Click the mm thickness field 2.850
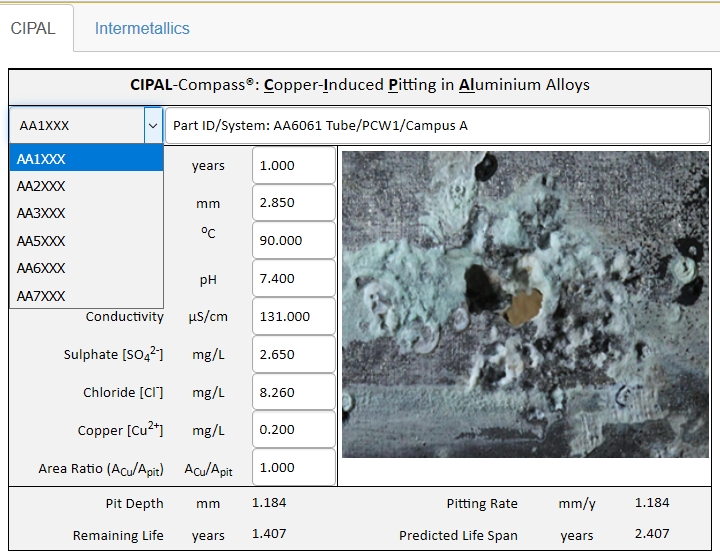 pos(293,203)
